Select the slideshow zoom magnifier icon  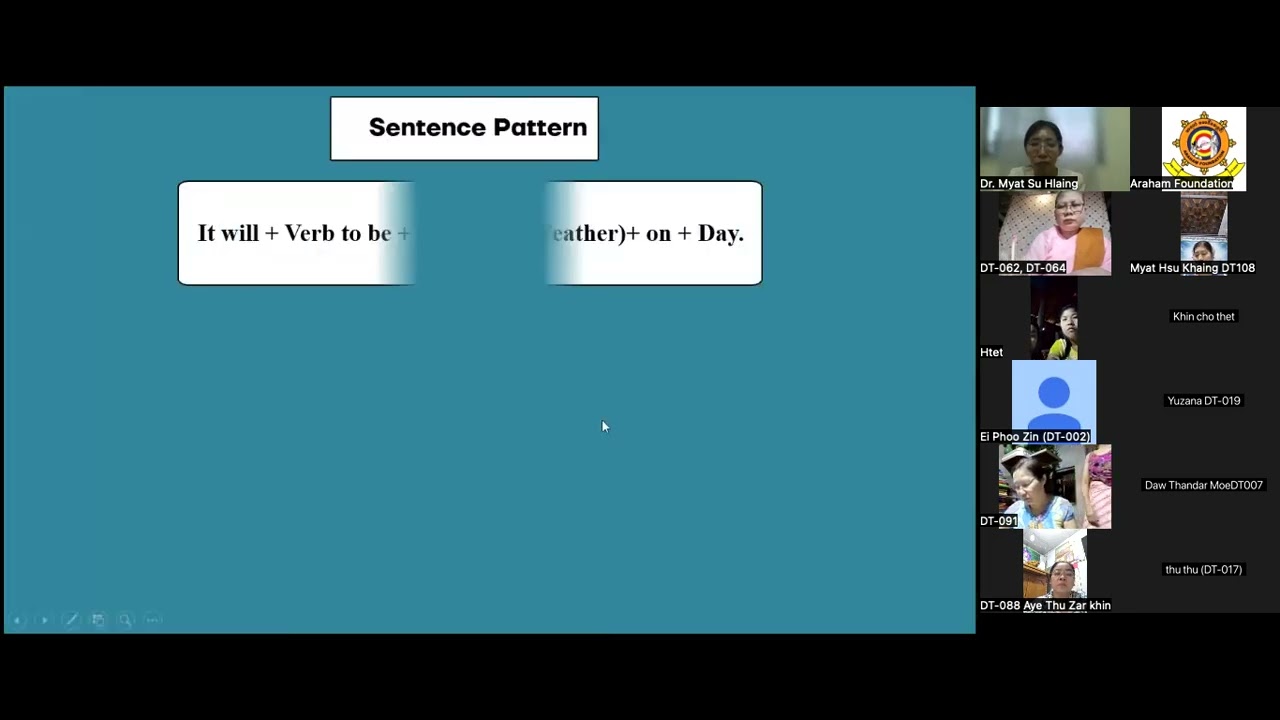[x=125, y=620]
